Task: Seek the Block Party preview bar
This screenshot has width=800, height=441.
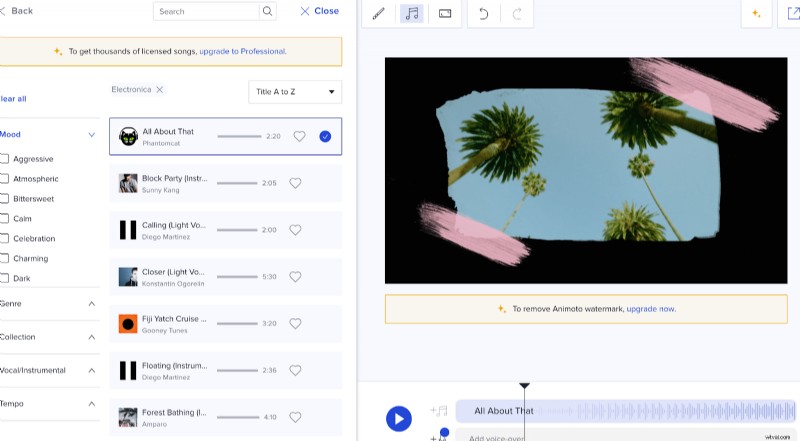Action: click(x=237, y=183)
